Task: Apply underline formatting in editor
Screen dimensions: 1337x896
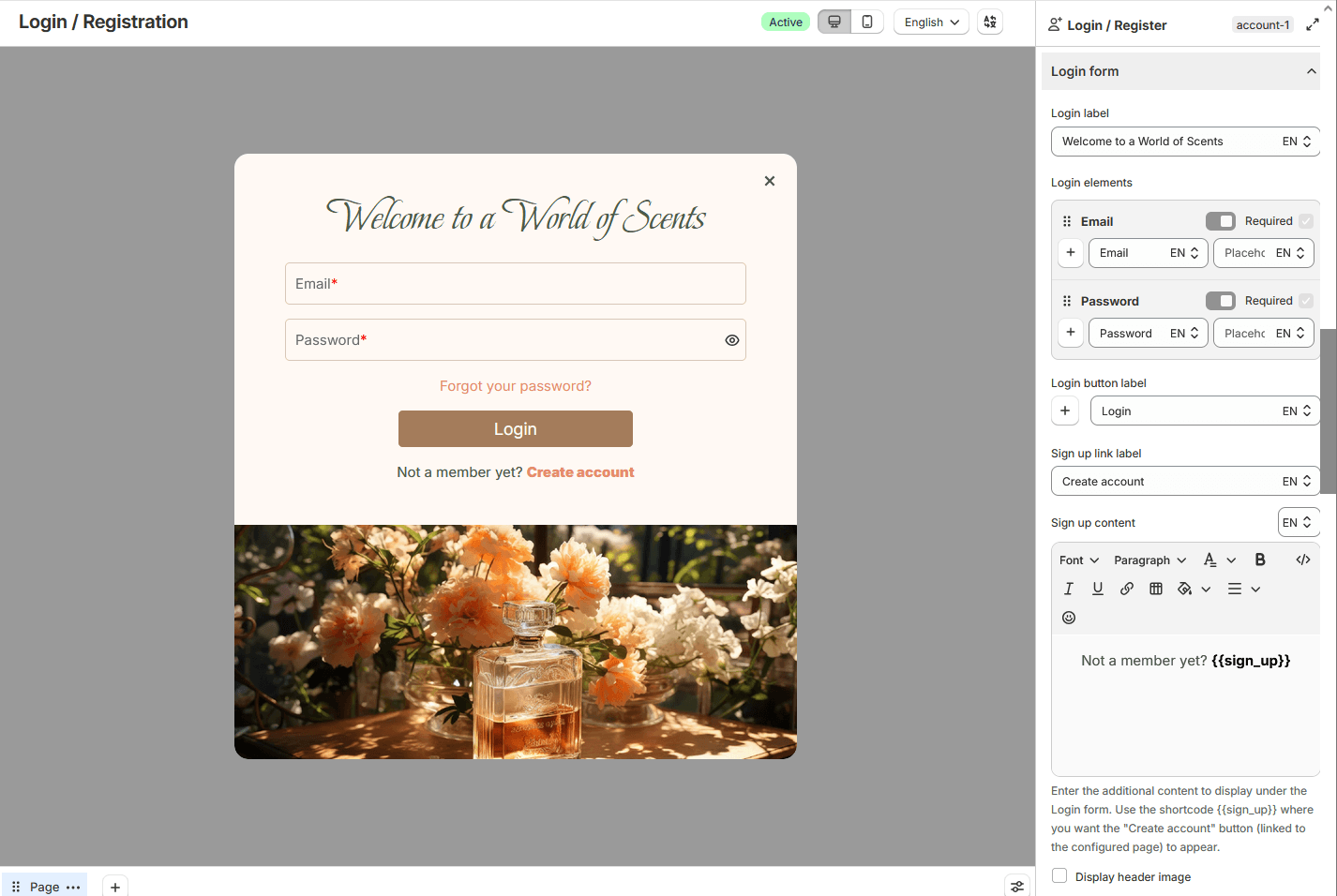Action: point(1098,589)
